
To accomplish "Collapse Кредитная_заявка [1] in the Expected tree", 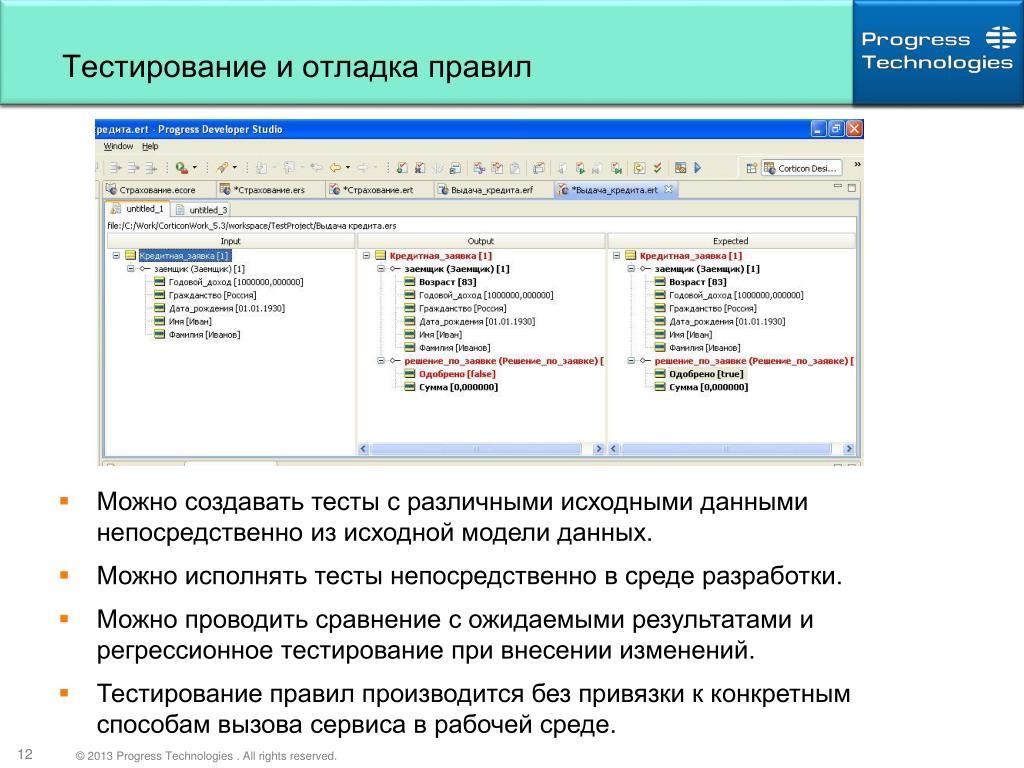I will click(616, 255).
